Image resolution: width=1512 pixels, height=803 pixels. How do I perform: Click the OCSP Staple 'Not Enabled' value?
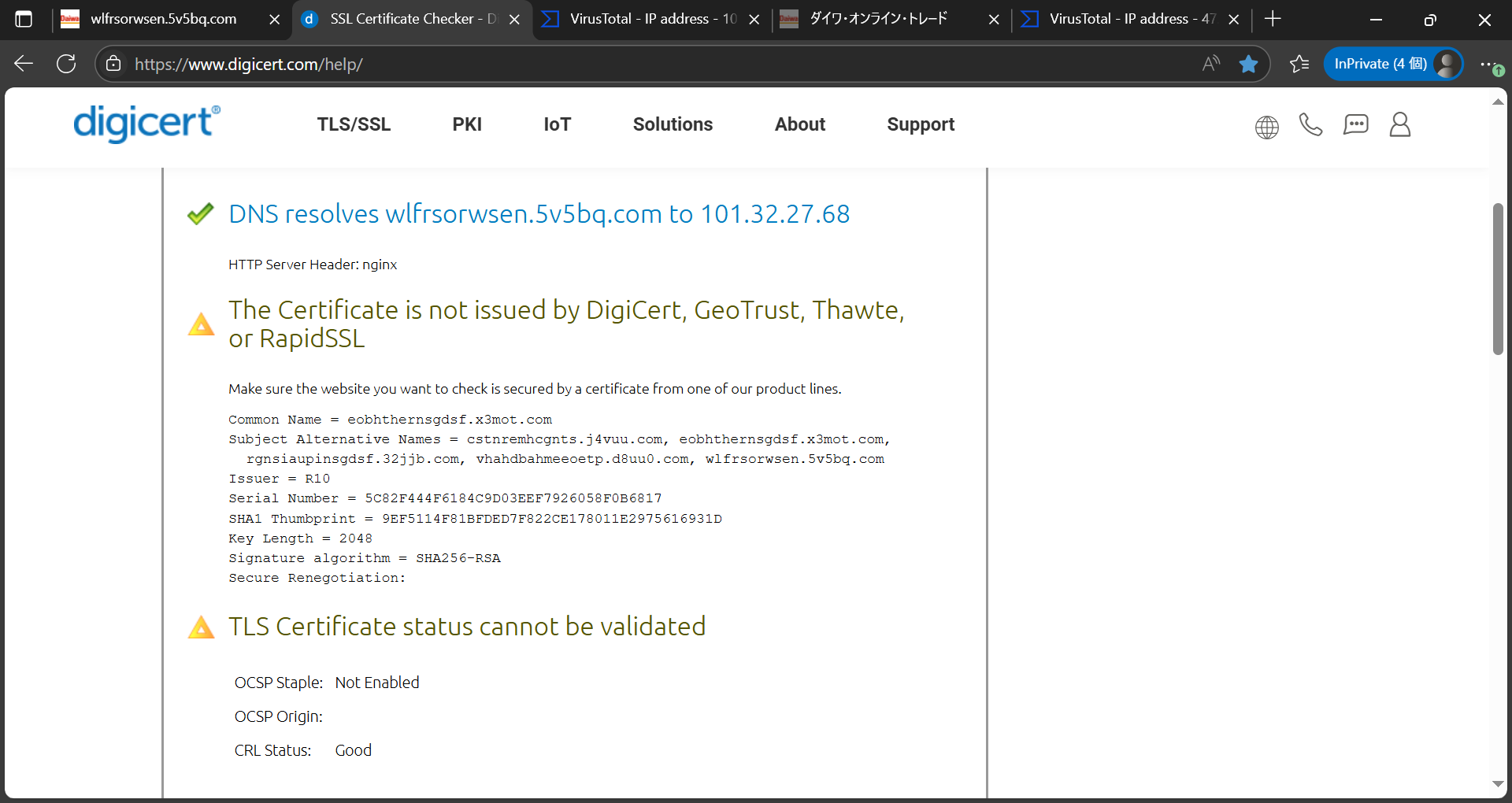click(x=377, y=683)
